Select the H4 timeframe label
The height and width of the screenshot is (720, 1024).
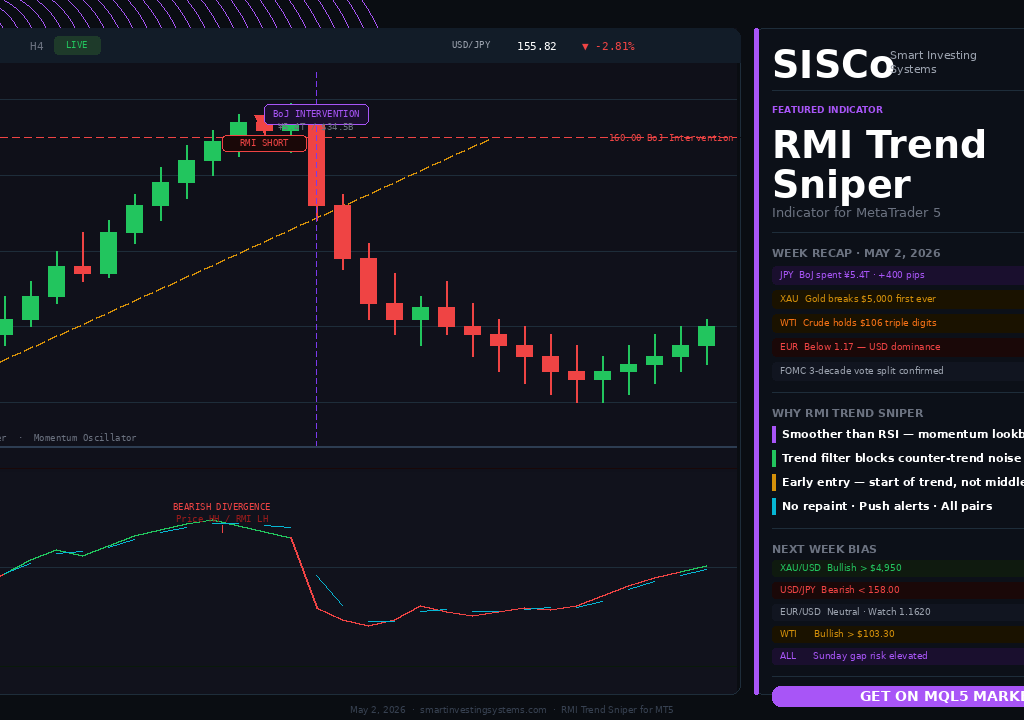(37, 46)
